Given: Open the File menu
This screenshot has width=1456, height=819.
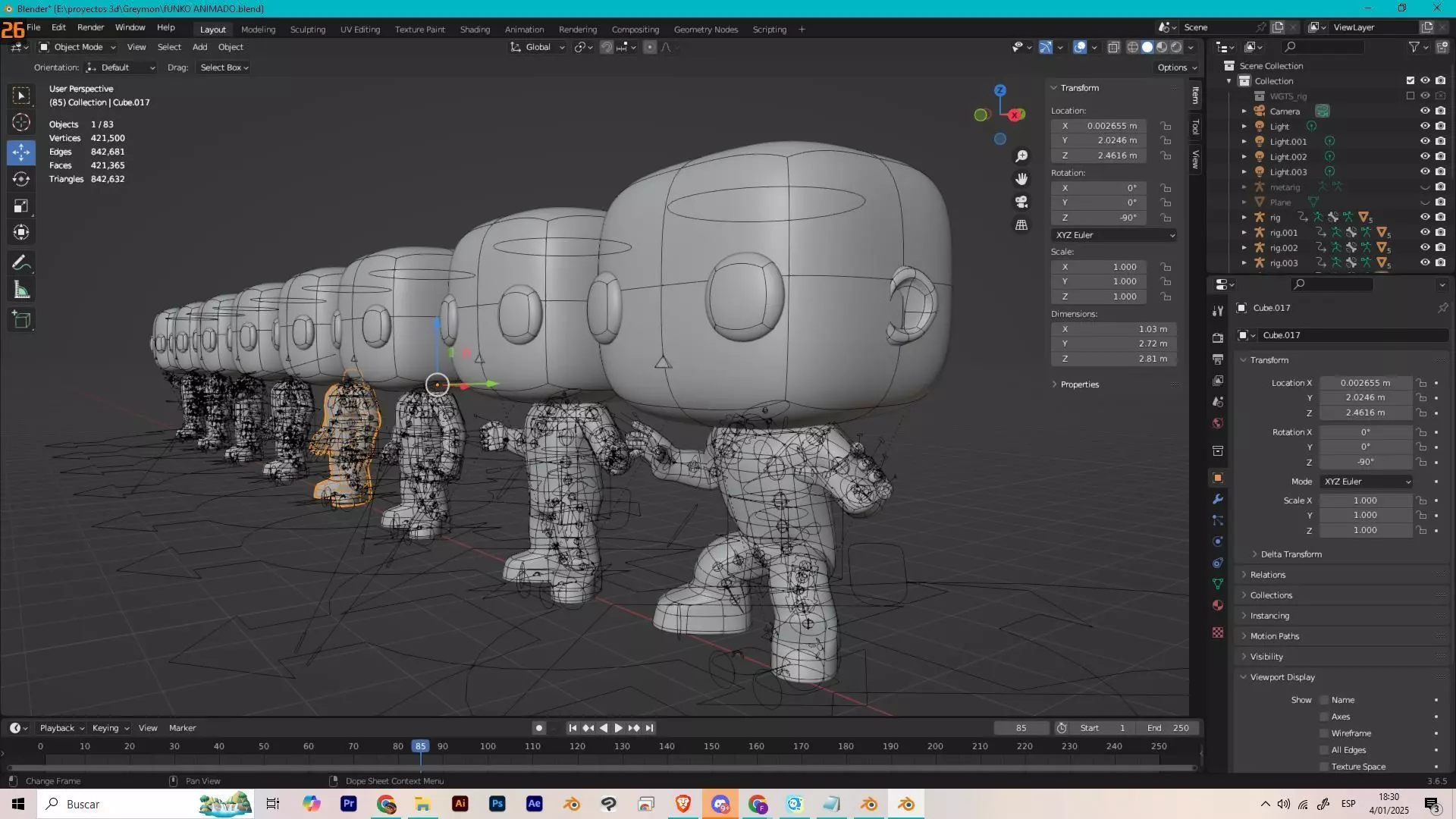Looking at the screenshot, I should point(33,27).
